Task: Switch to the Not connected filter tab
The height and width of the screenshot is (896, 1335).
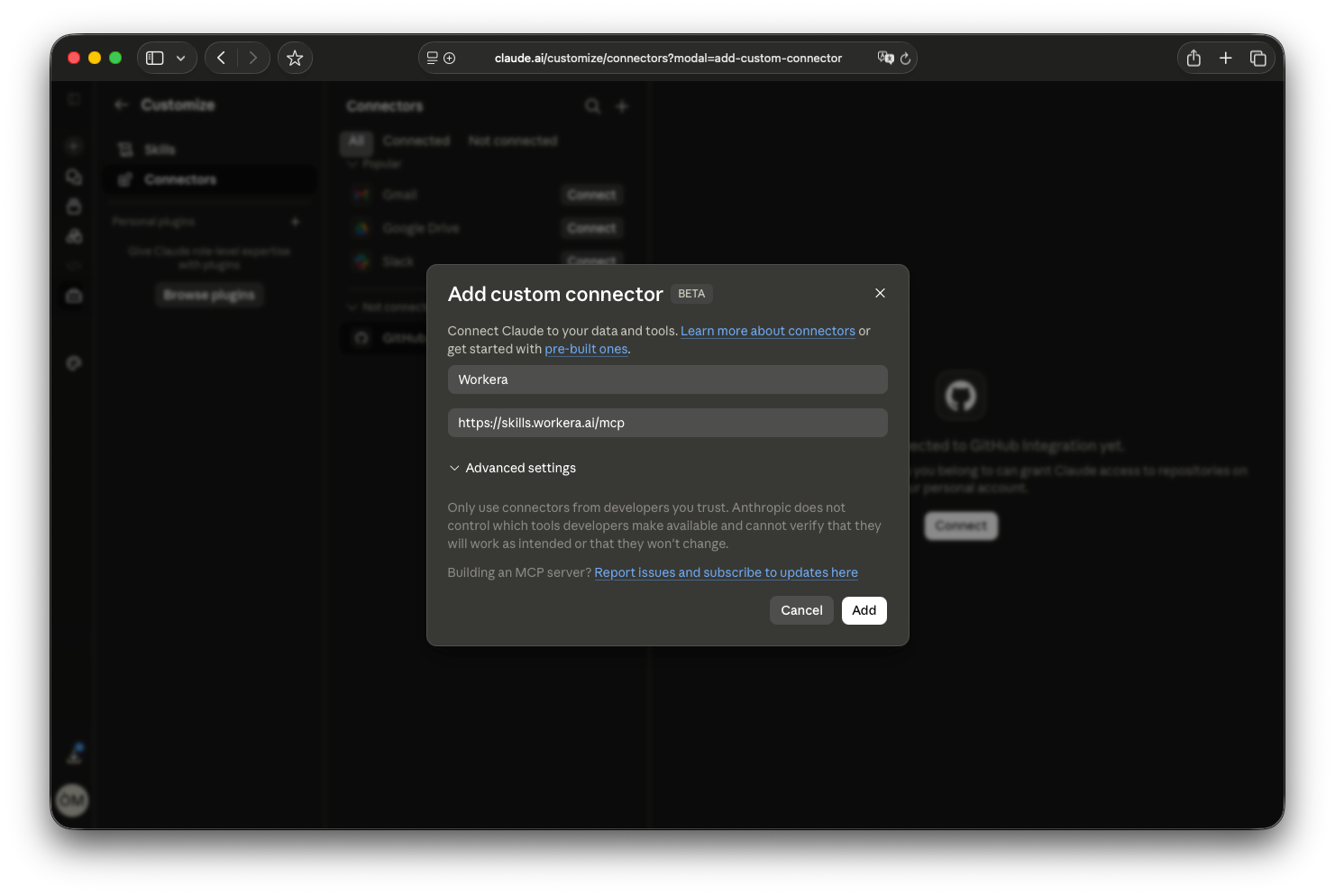Action: point(513,141)
